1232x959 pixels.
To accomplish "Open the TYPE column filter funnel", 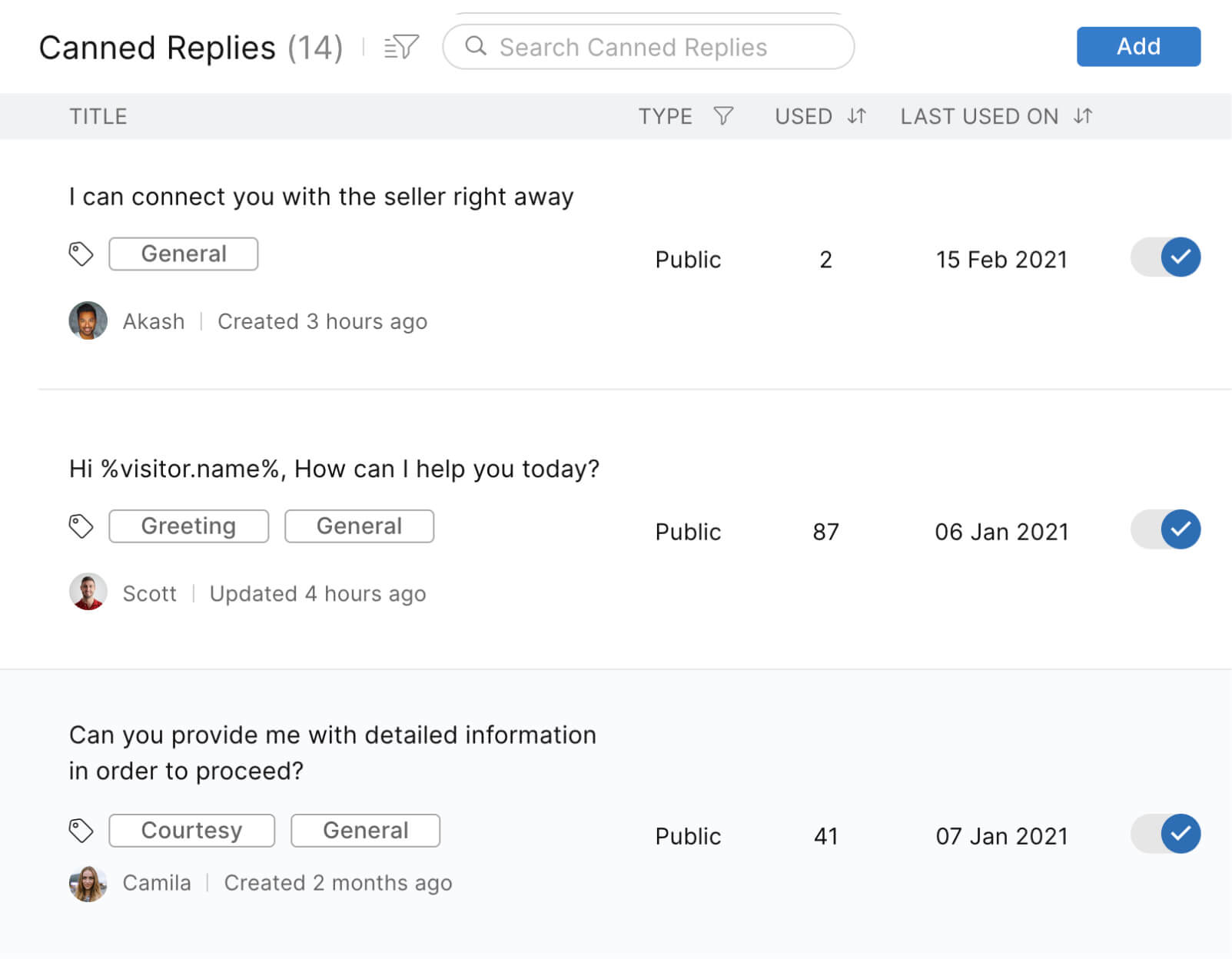I will 723,116.
